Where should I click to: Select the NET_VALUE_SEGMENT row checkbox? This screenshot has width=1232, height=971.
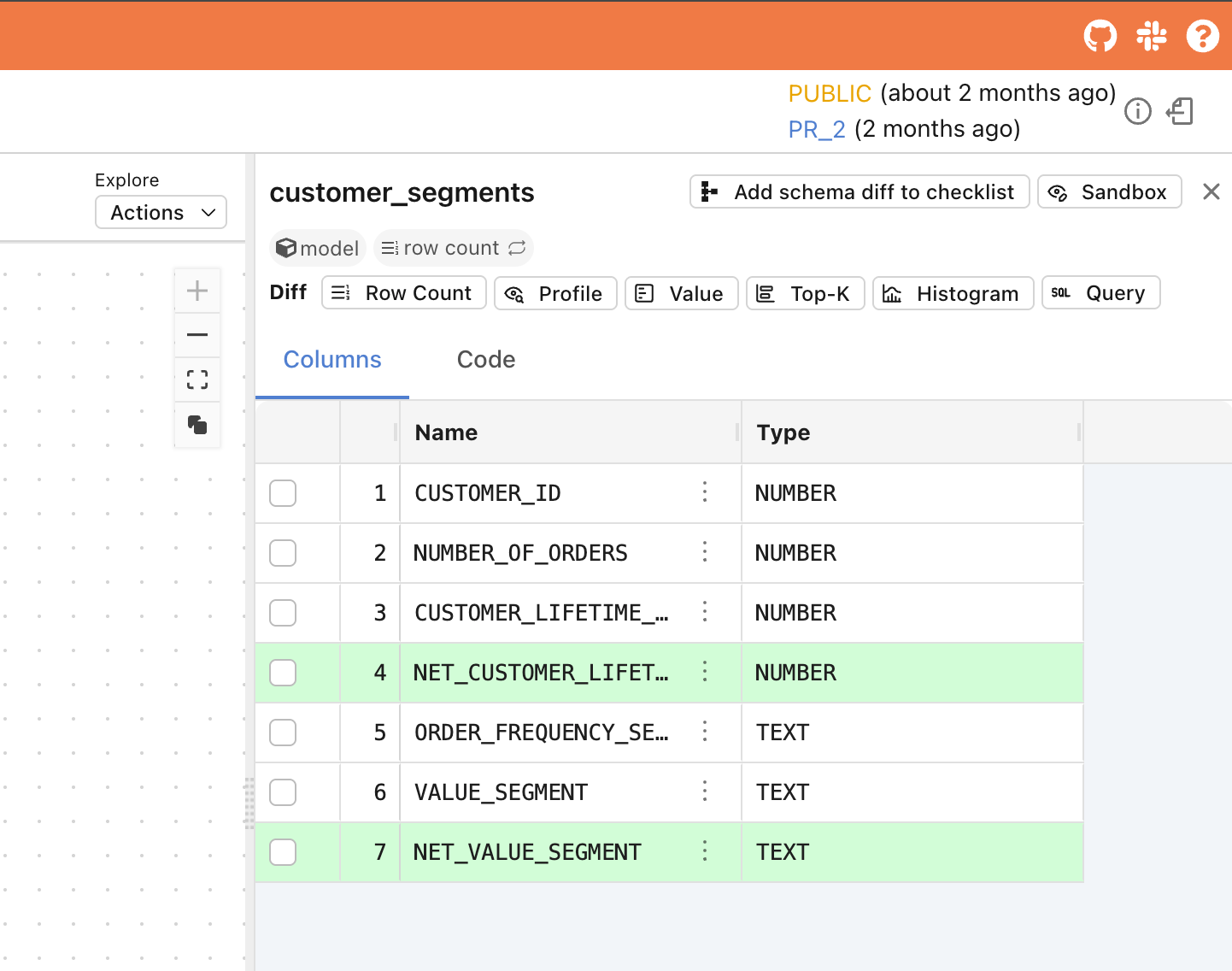(283, 852)
